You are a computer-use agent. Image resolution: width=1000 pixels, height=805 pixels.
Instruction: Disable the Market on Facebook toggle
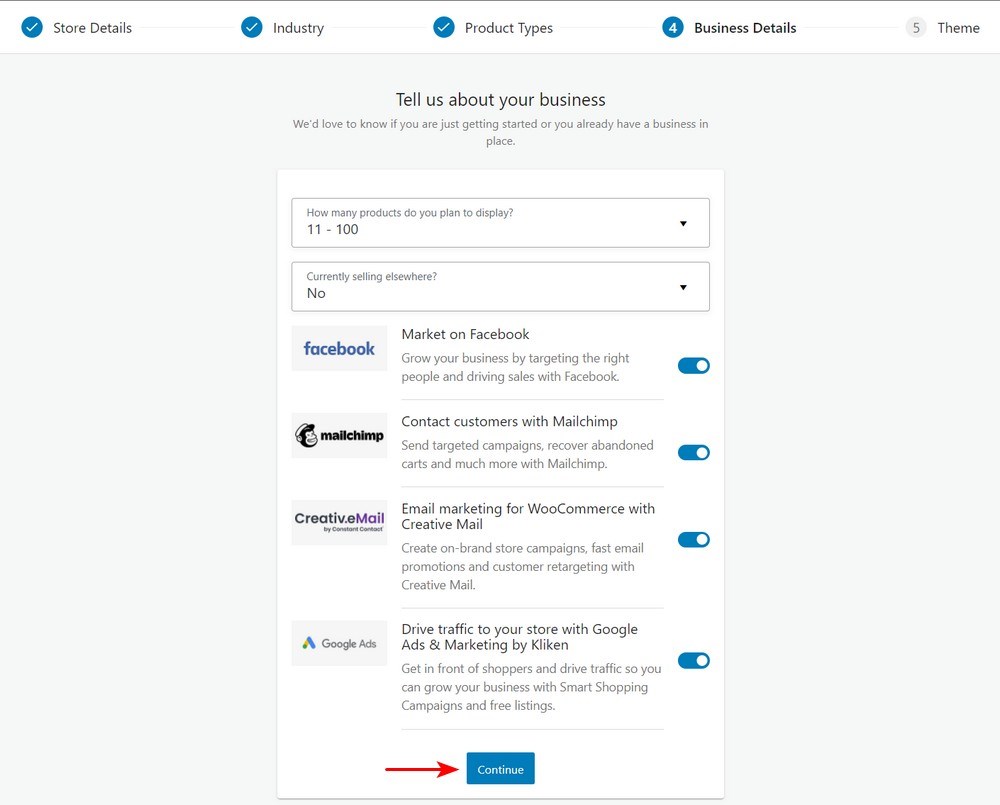click(x=694, y=365)
